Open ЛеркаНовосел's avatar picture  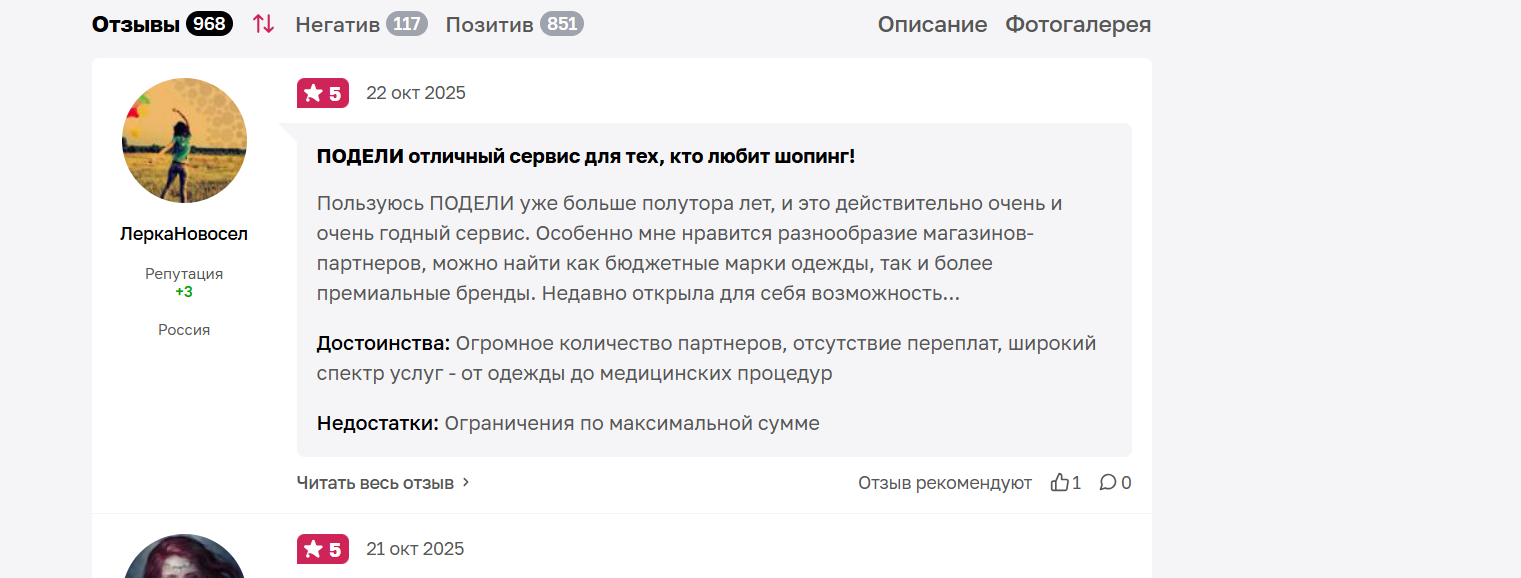[184, 140]
